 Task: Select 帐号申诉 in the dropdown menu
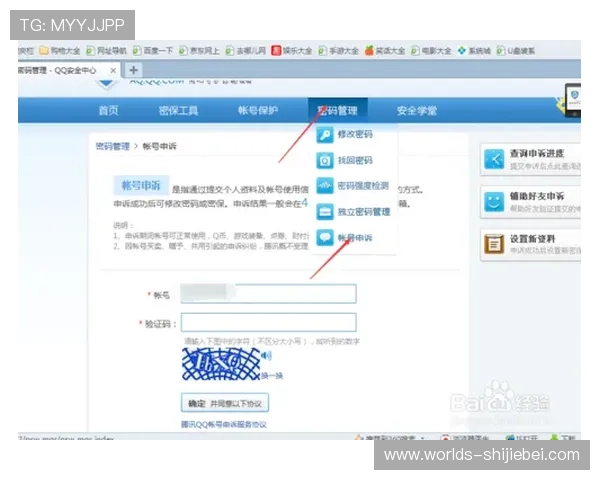[x=355, y=238]
